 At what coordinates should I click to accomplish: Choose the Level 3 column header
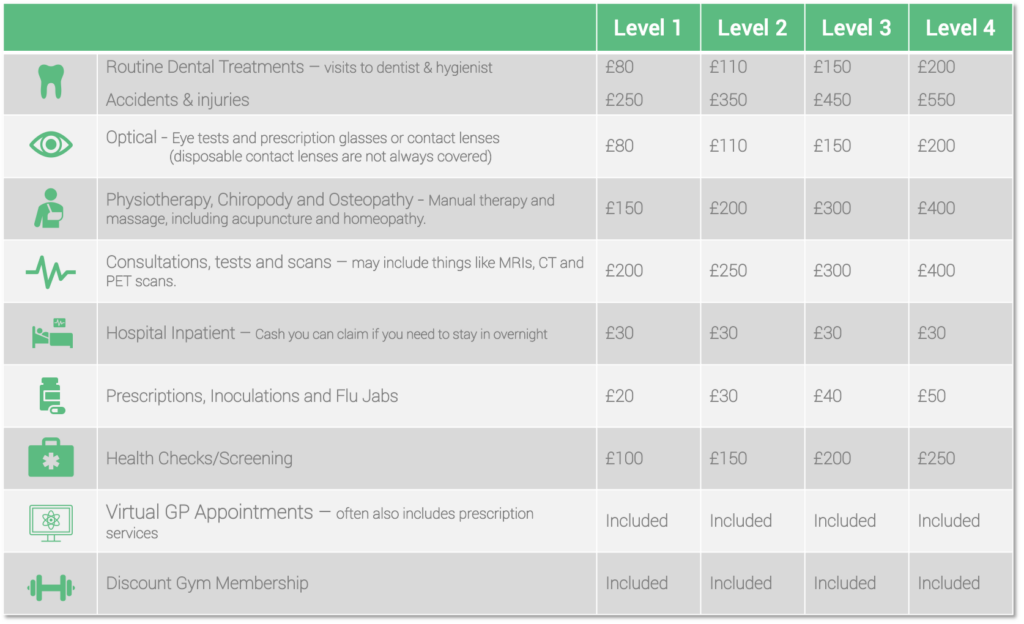[856, 27]
